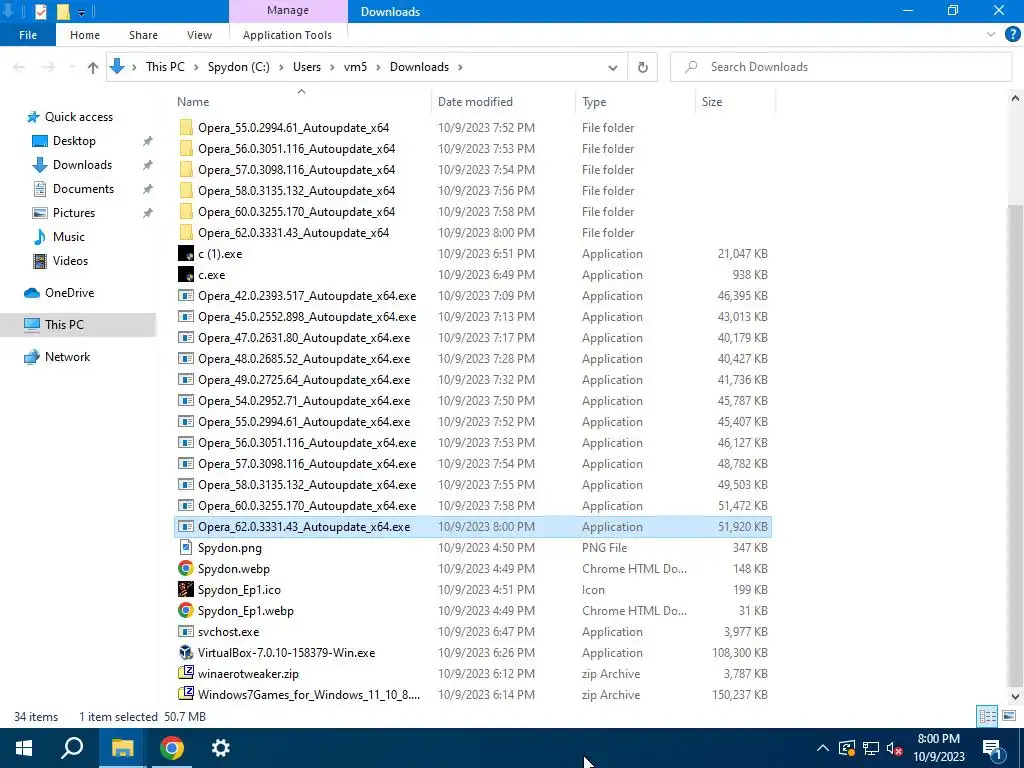Screen dimensions: 1024x768
Task: Sort by Date modified column header
Action: coord(475,102)
